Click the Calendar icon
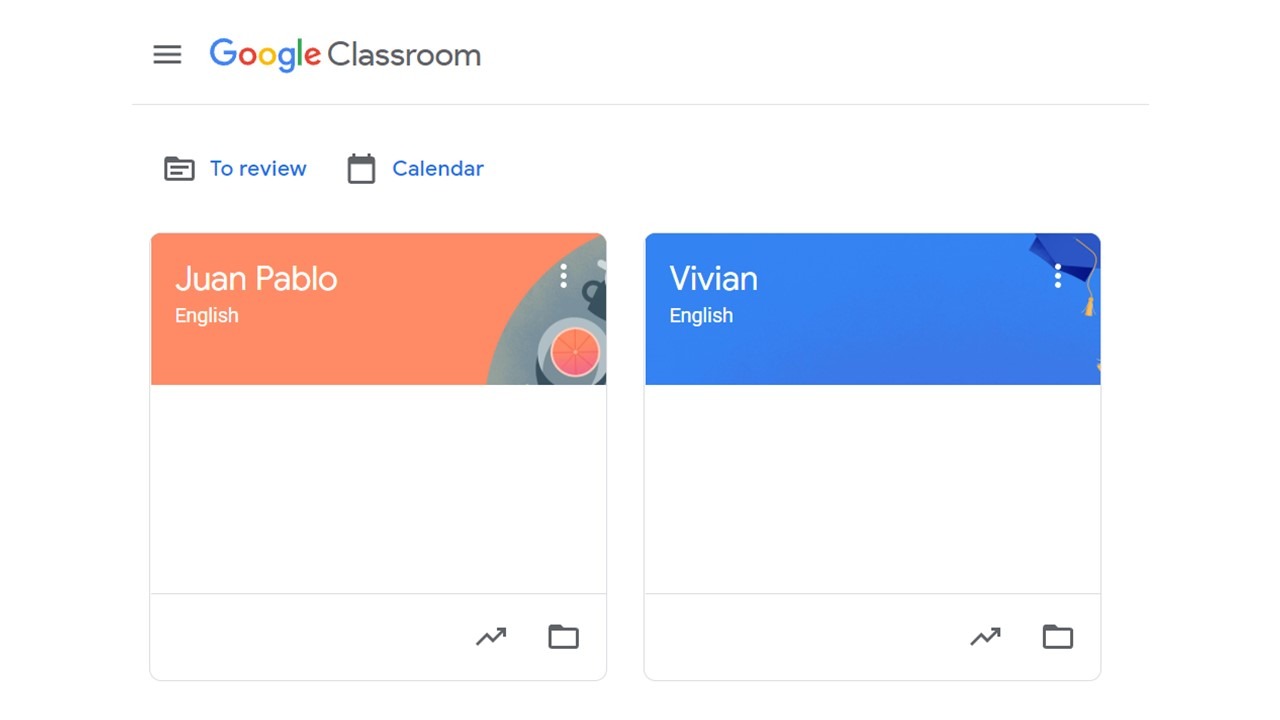The width and height of the screenshot is (1280, 720). pyautogui.click(x=361, y=169)
